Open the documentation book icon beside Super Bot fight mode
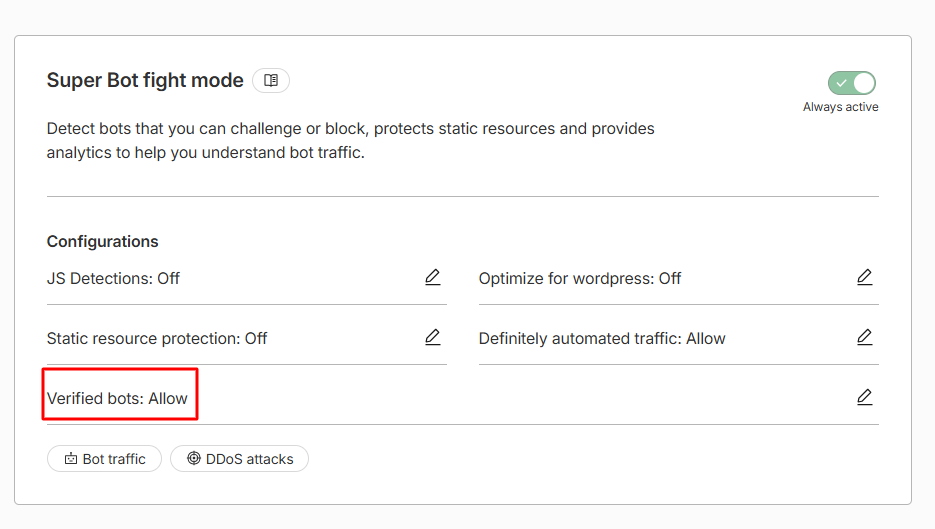The image size is (935, 529). coord(271,81)
